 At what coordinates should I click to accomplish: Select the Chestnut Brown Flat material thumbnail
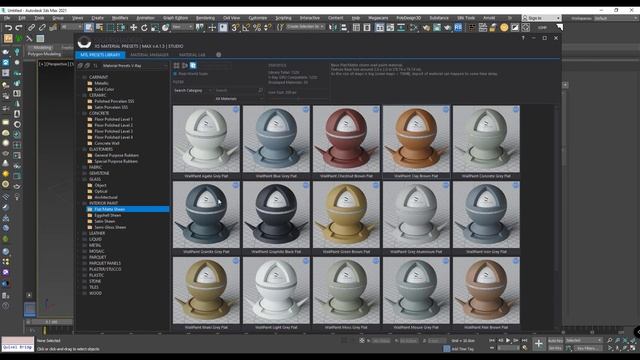coord(346,139)
